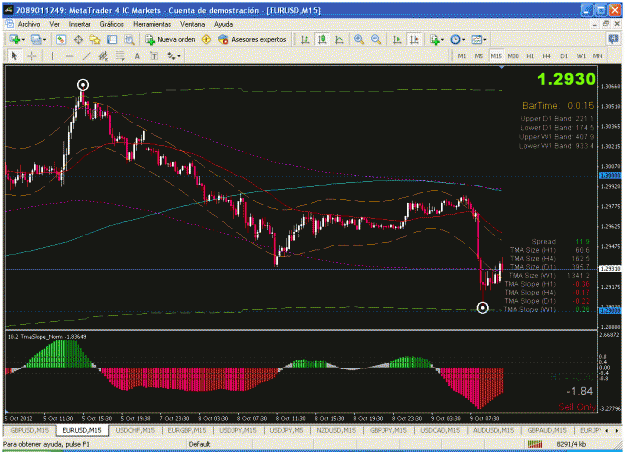Open the templates dropdown
This screenshot has width=625, height=452.
point(479,39)
